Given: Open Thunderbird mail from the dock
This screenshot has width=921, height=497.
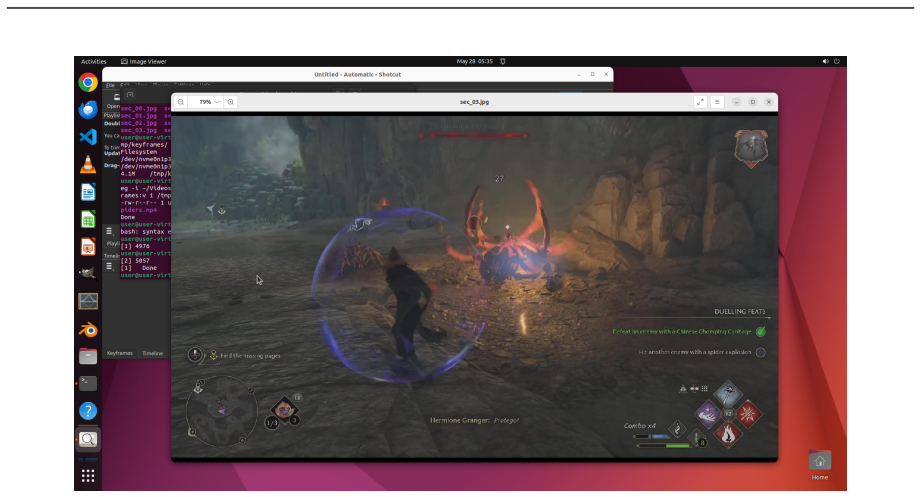Looking at the screenshot, I should tap(88, 110).
